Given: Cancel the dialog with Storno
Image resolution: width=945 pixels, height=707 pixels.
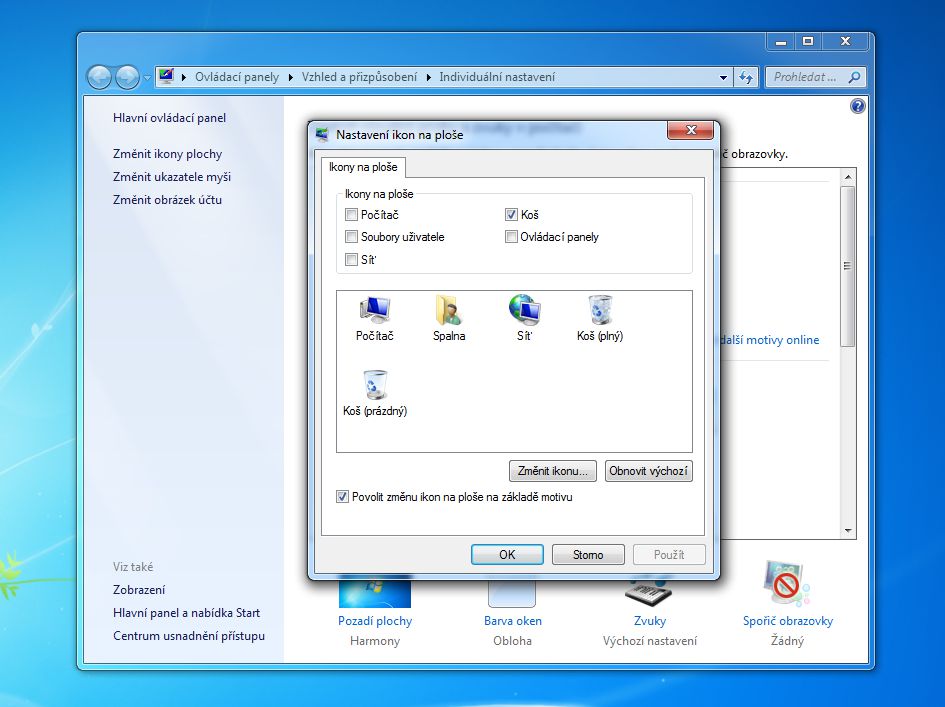Looking at the screenshot, I should click(x=588, y=555).
